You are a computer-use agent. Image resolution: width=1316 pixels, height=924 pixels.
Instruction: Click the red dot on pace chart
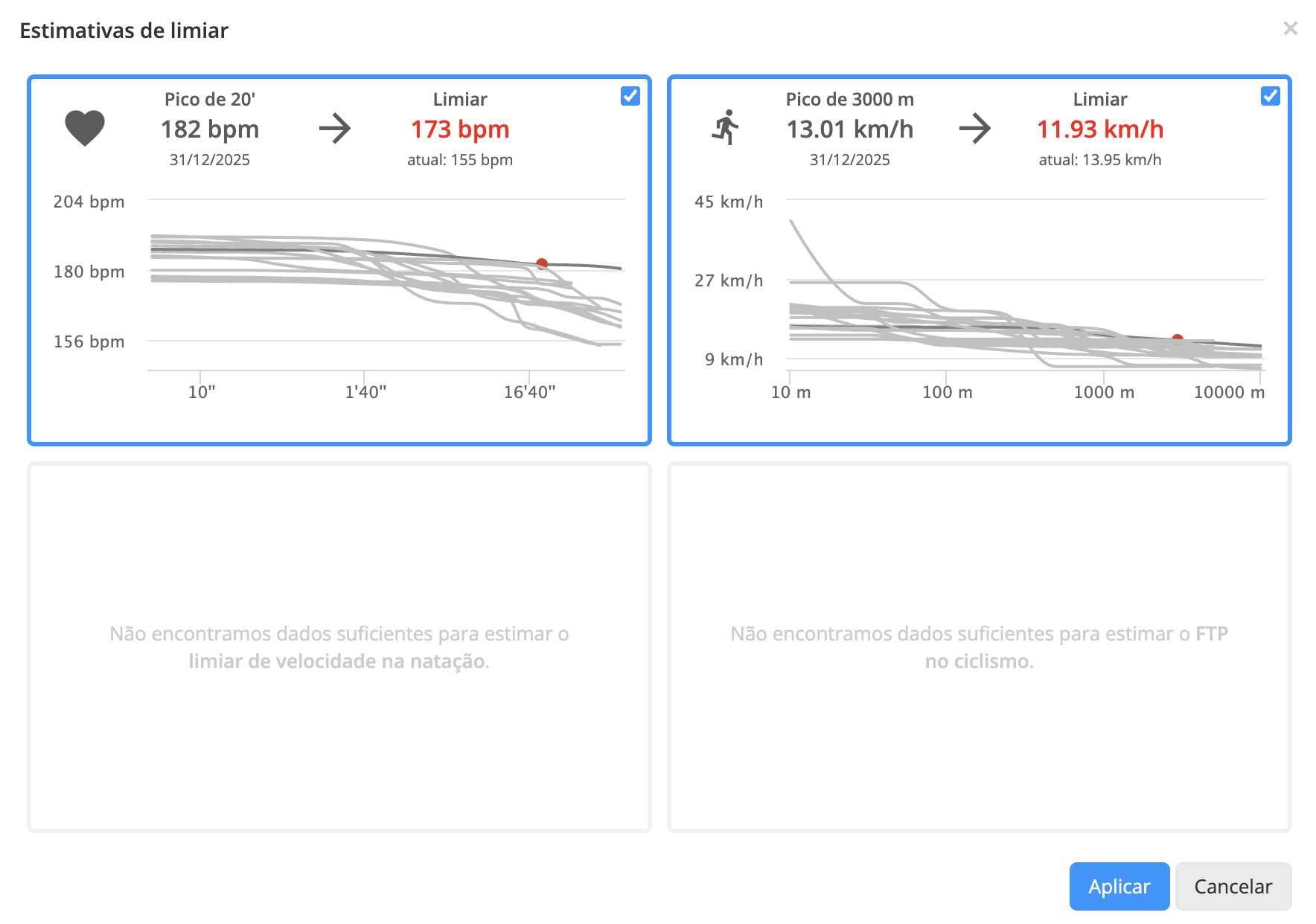1178,339
